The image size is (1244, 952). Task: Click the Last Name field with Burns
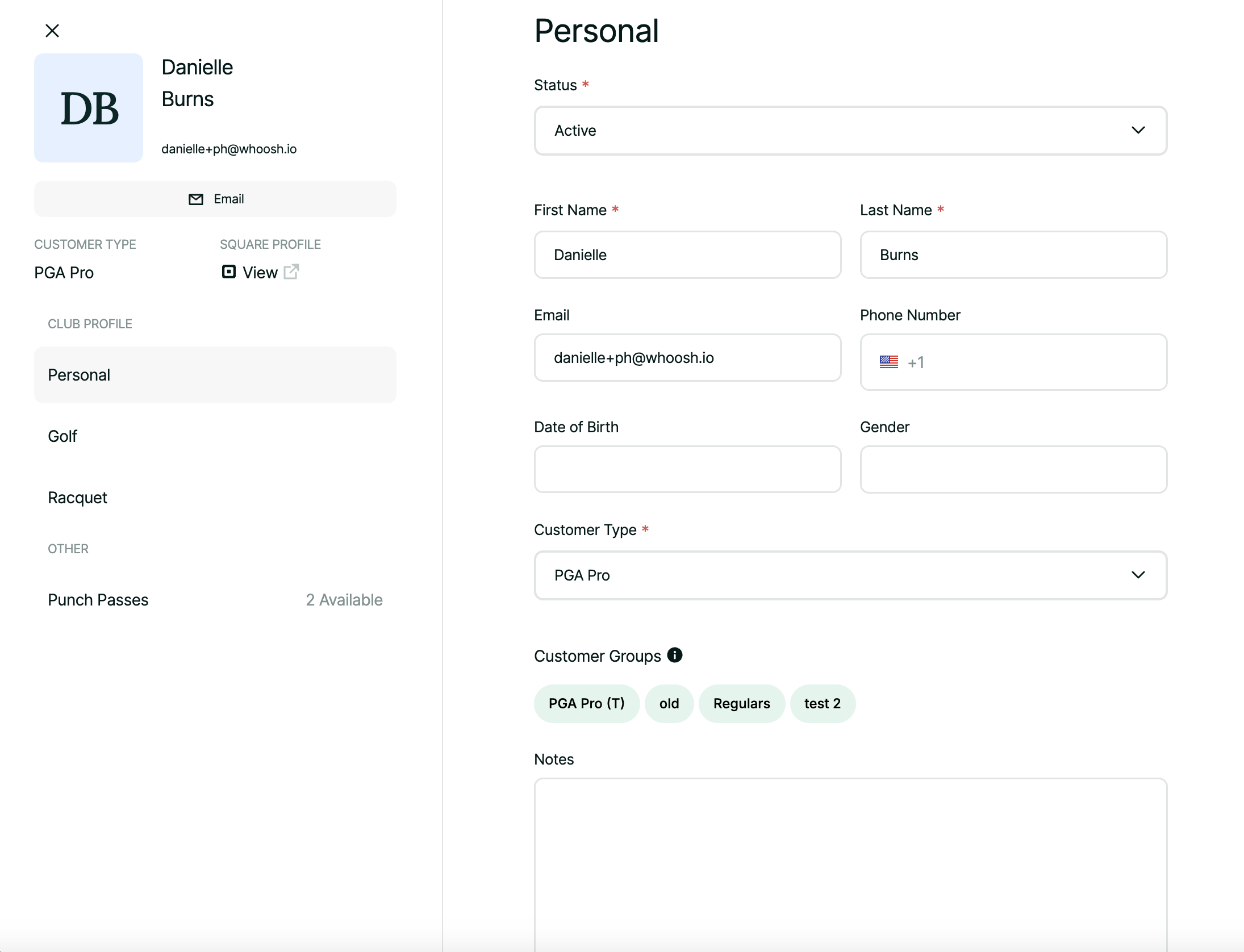click(x=1013, y=255)
